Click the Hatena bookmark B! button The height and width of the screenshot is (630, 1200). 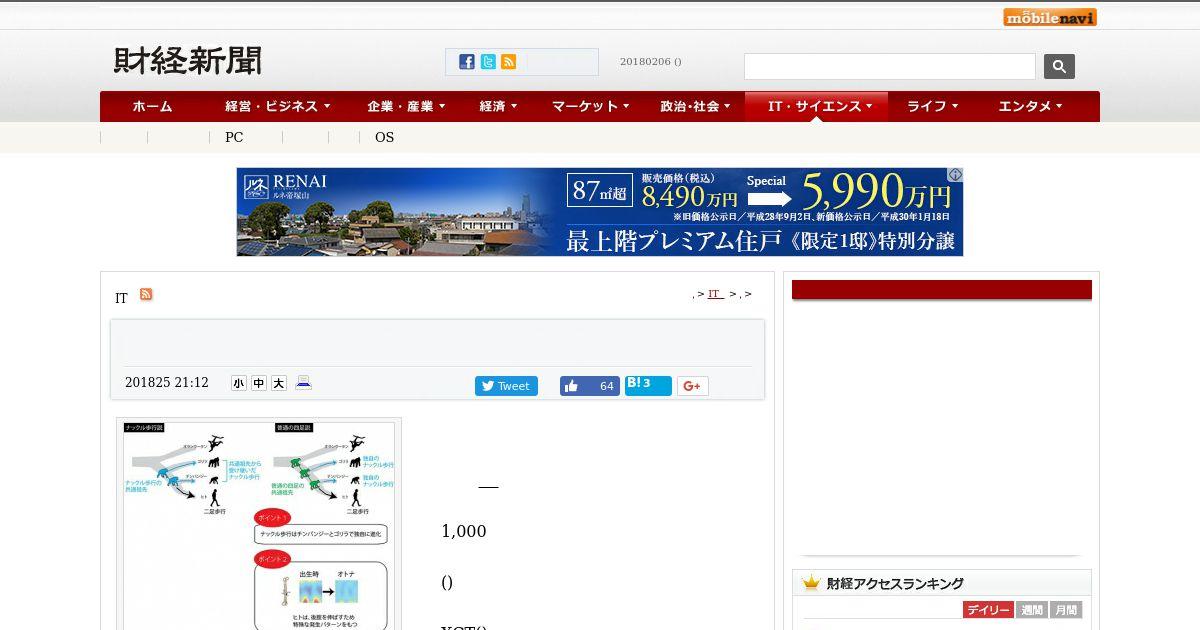(648, 385)
